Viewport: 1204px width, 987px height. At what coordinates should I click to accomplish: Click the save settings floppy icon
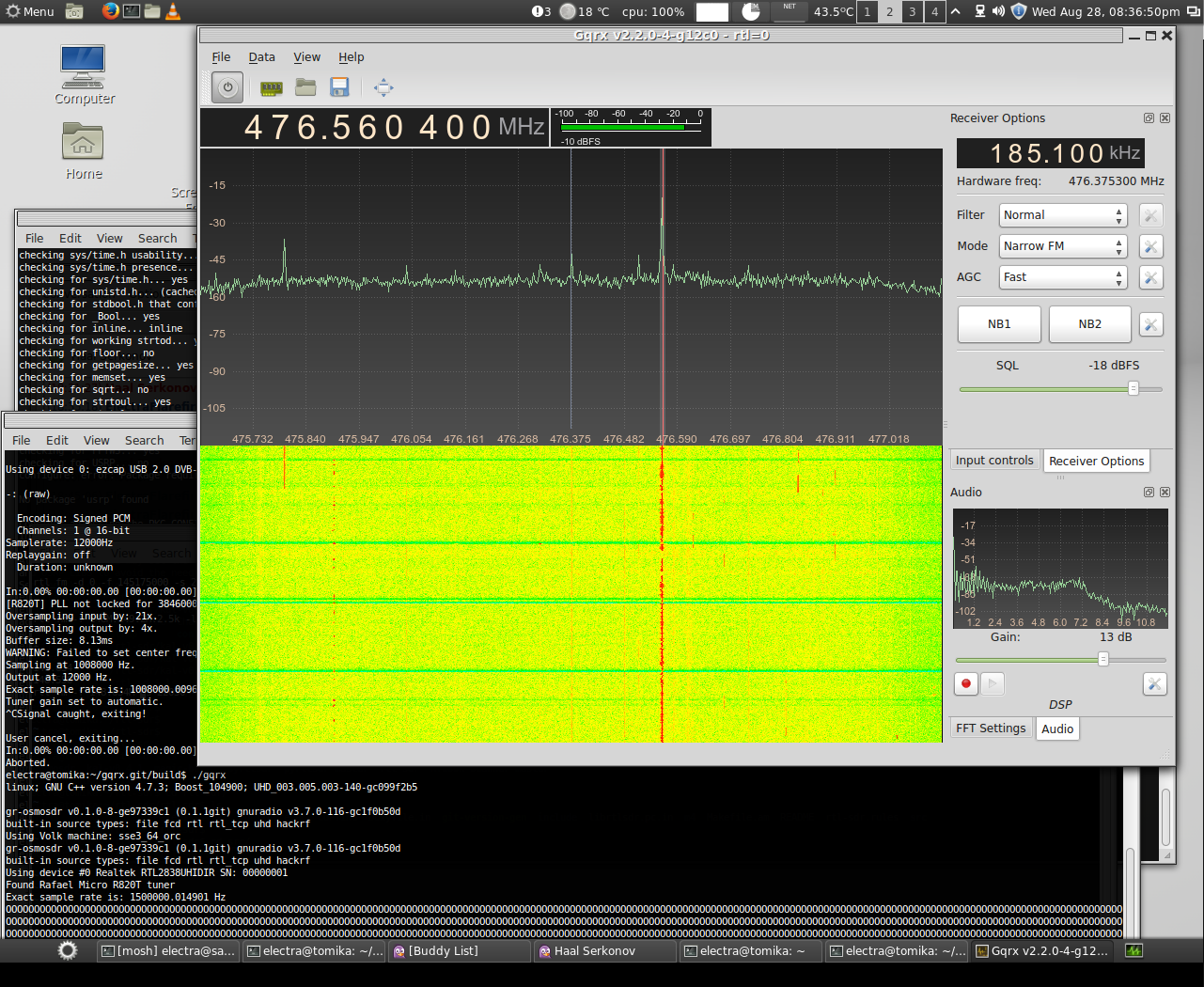coord(340,87)
